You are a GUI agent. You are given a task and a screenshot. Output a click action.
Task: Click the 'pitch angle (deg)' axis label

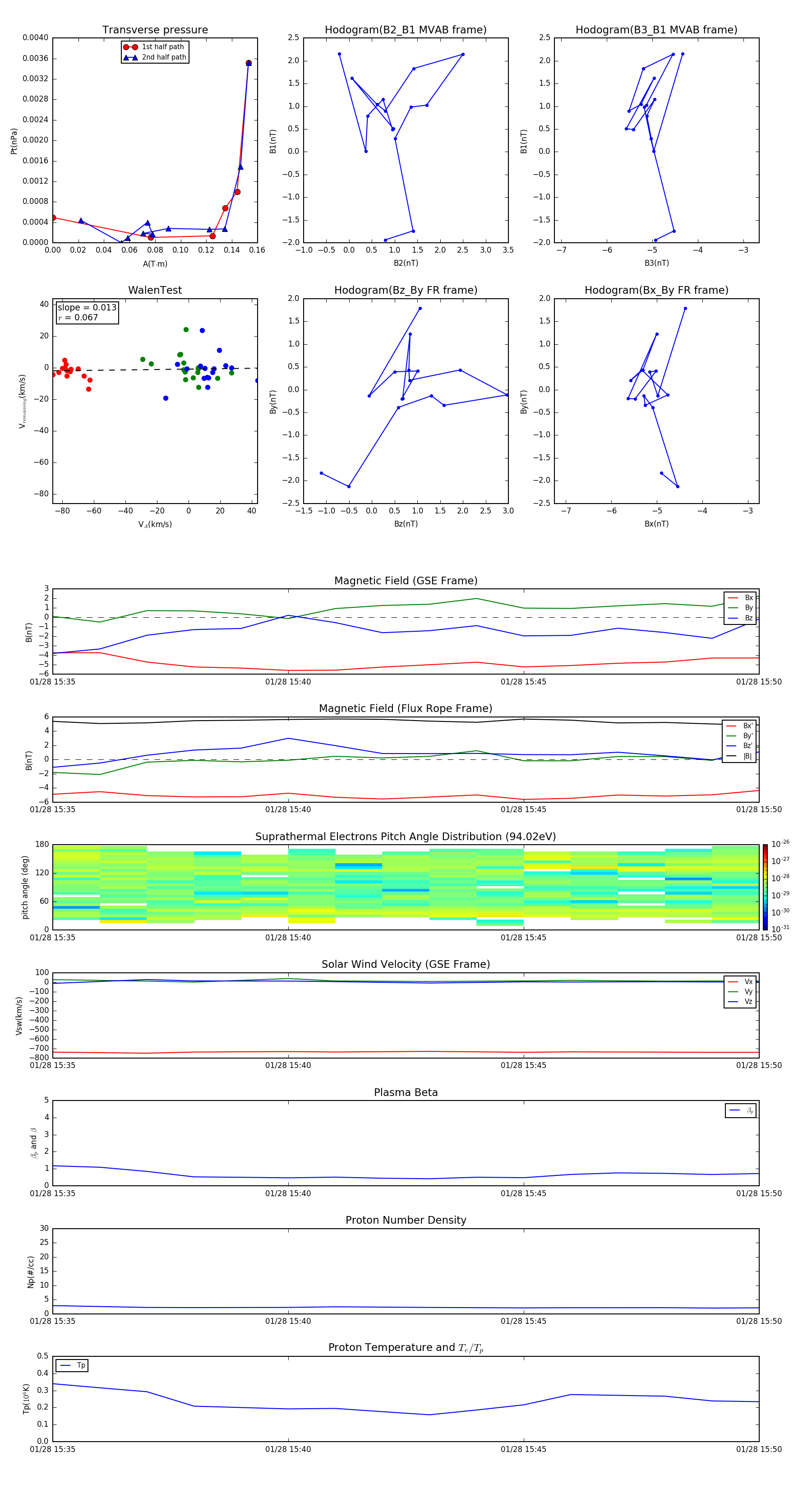(x=25, y=887)
